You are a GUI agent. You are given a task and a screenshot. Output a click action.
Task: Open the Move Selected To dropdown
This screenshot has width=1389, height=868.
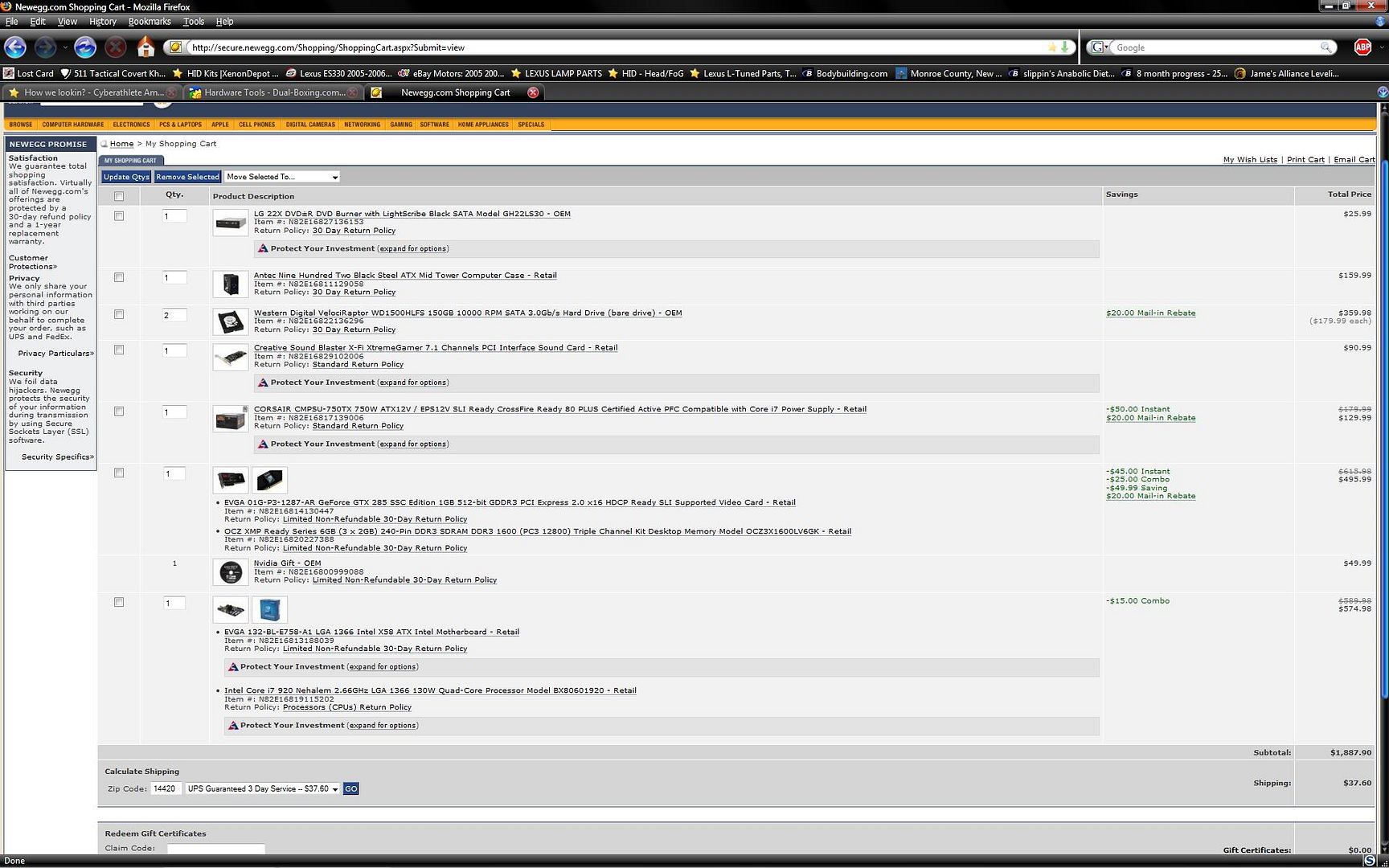tap(282, 177)
